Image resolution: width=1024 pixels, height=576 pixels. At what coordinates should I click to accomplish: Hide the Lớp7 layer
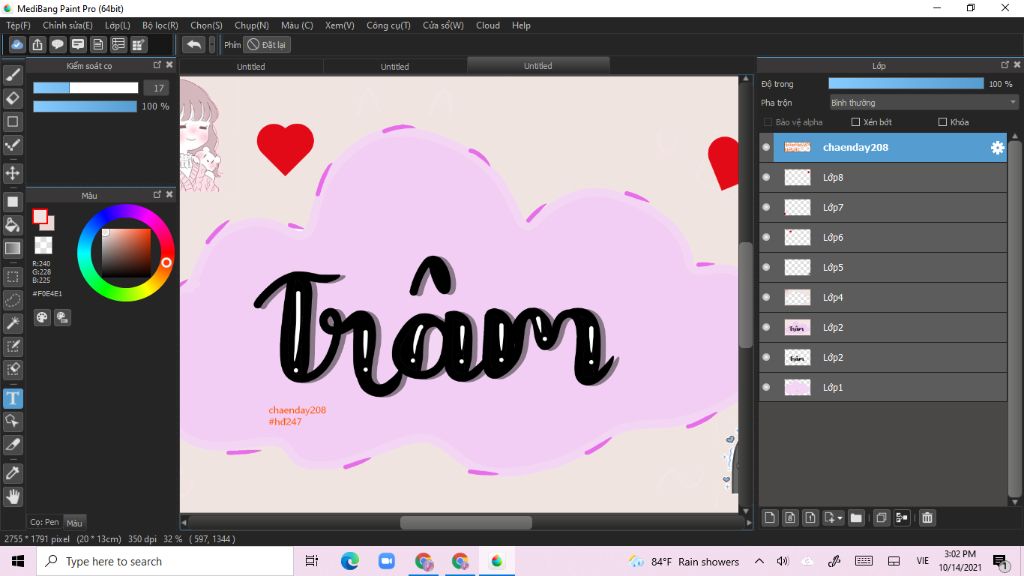tap(766, 207)
